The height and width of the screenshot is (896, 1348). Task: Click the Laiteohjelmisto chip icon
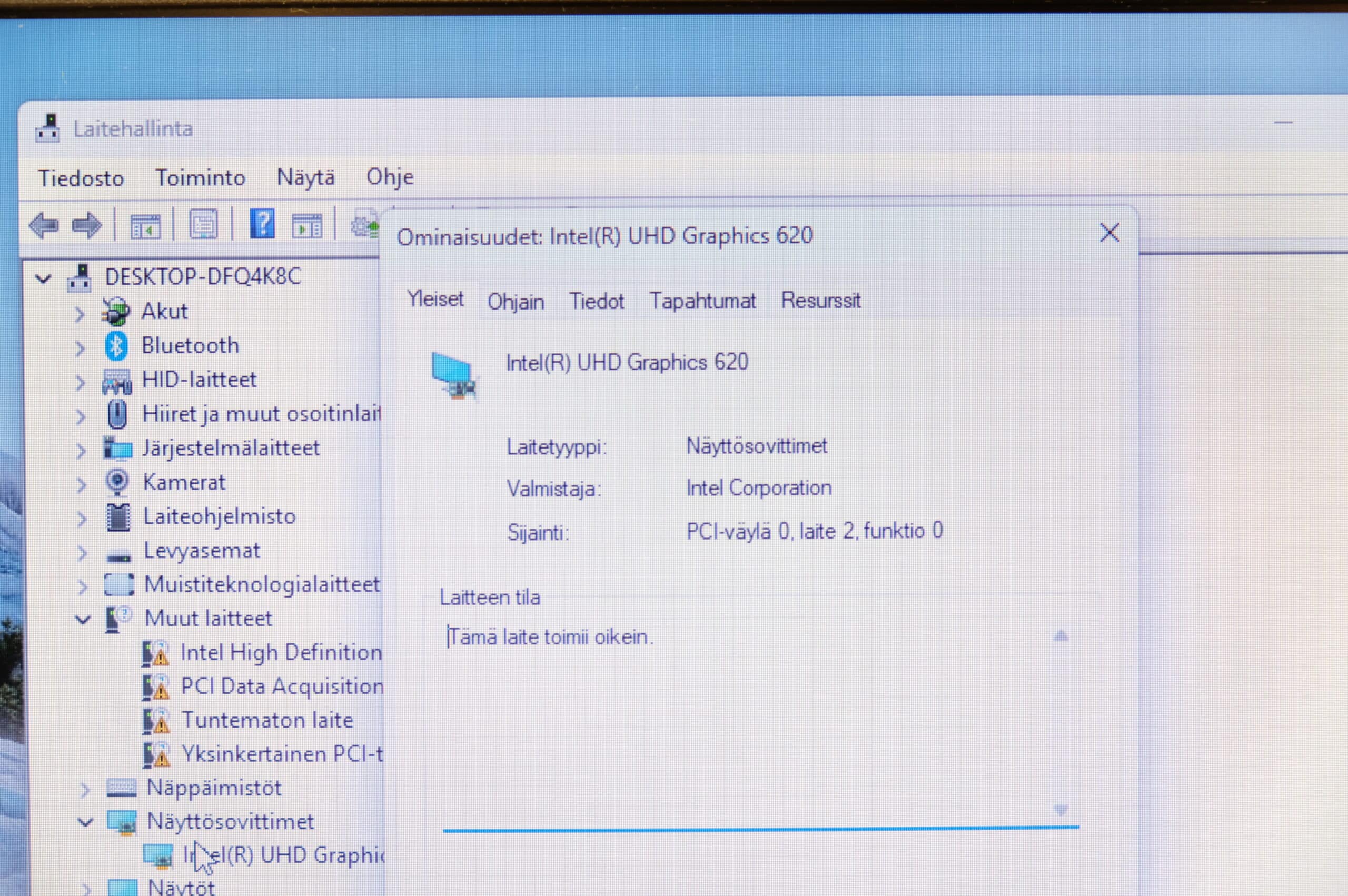click(x=118, y=517)
